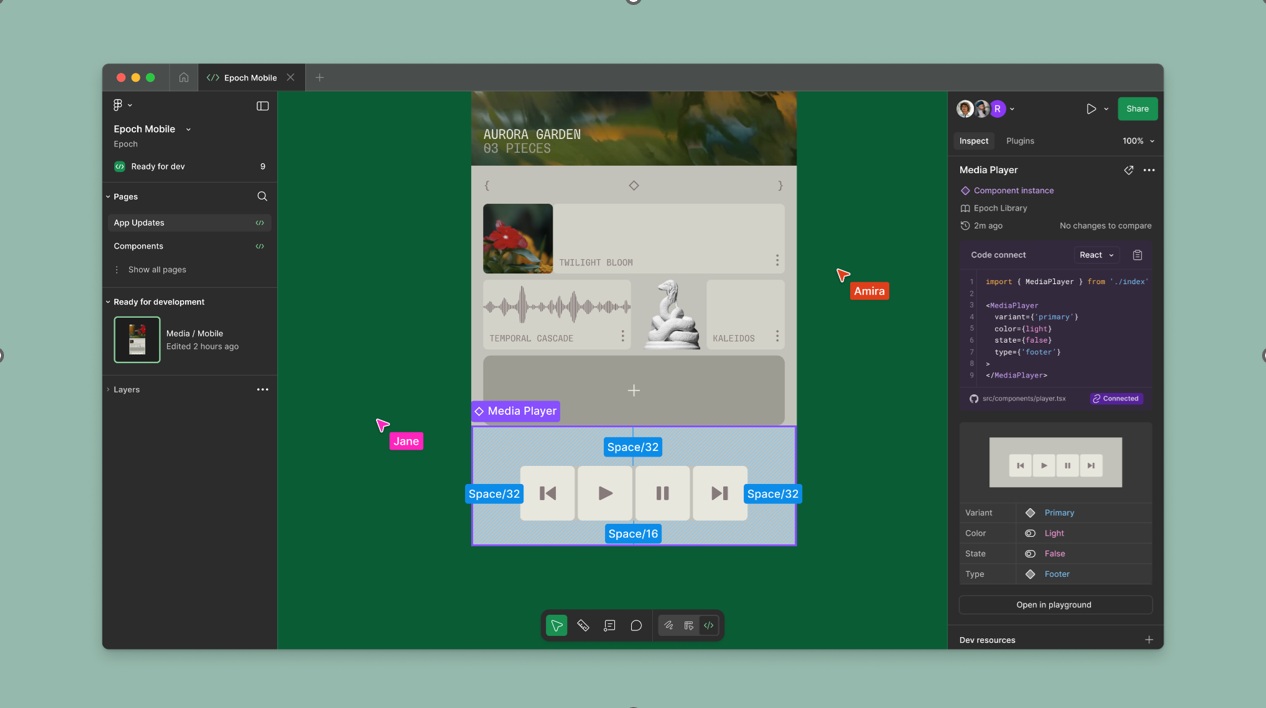Click the Move cursor tool
Screen dimensions: 1266x708
click(x=557, y=626)
